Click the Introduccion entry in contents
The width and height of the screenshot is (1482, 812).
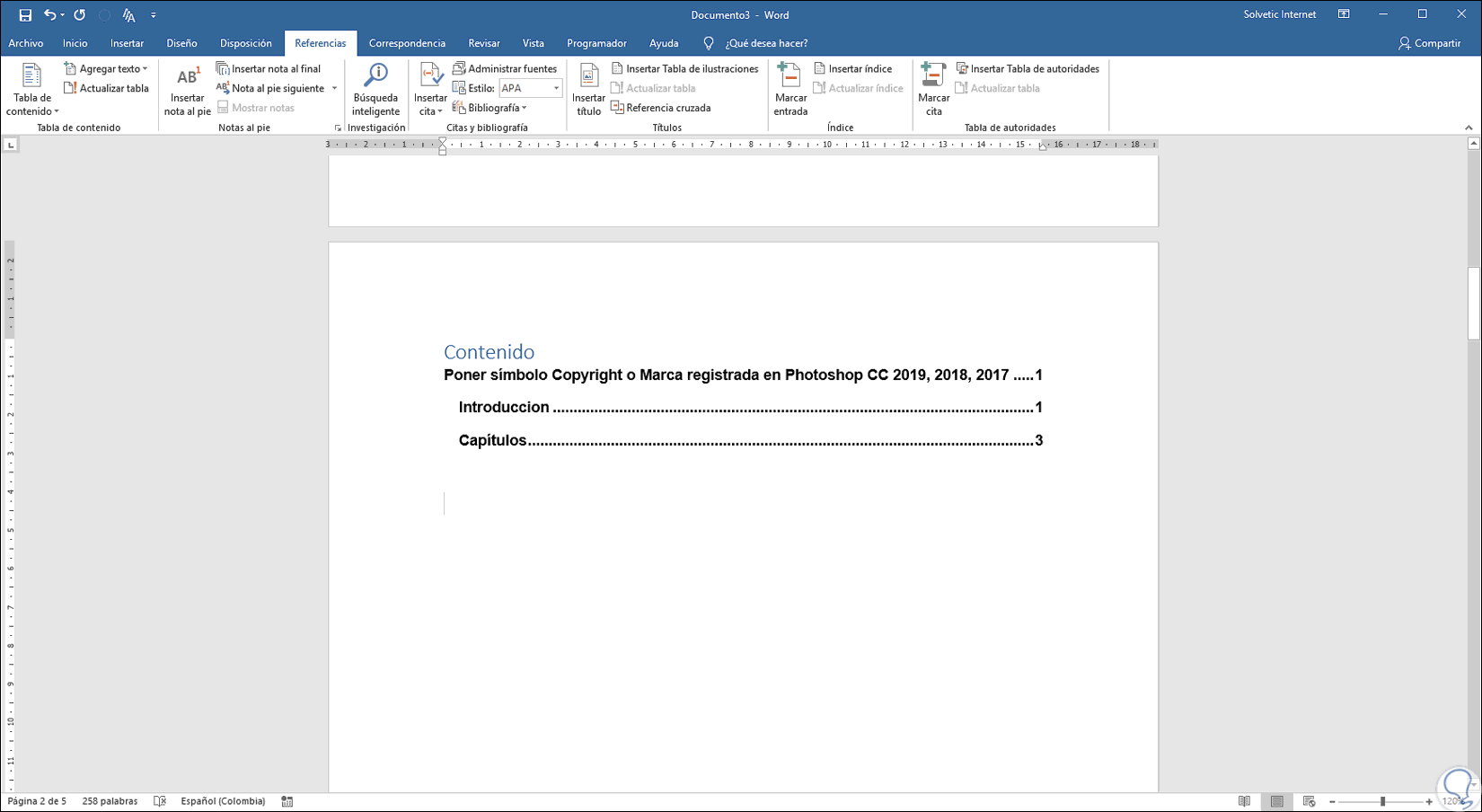(x=750, y=408)
